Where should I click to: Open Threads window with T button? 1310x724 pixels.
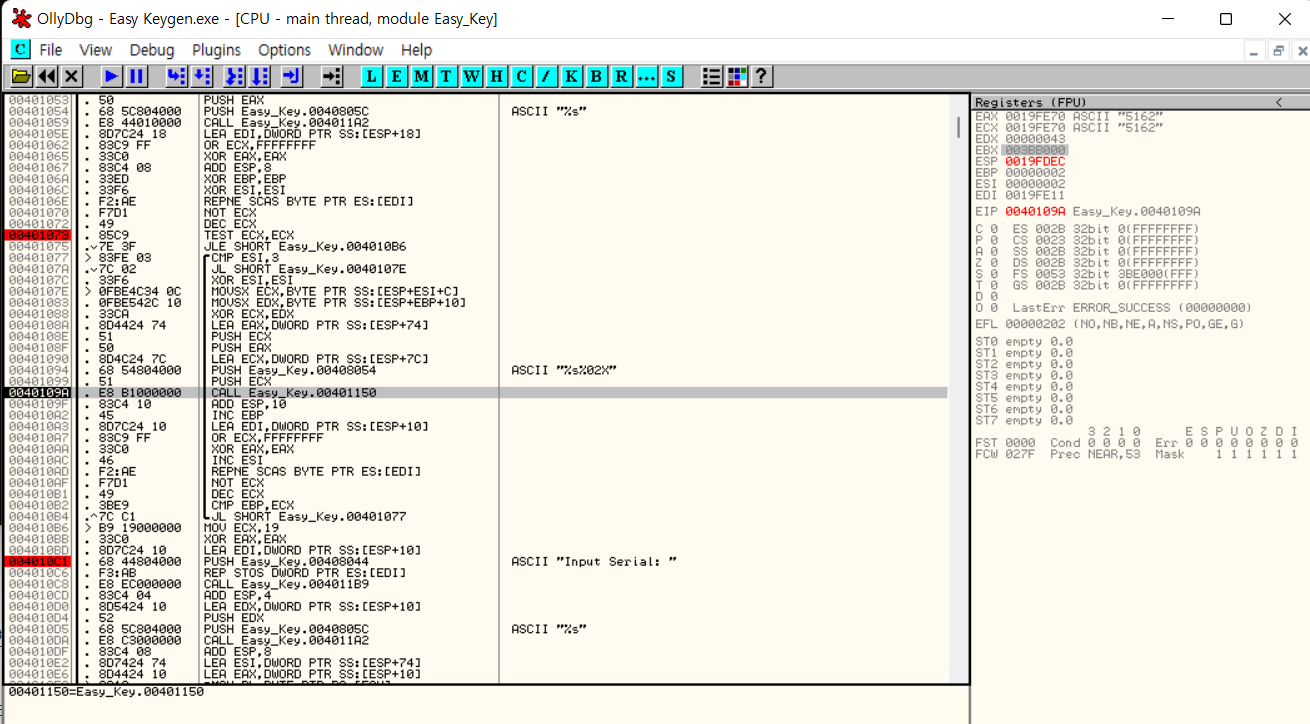pos(447,76)
